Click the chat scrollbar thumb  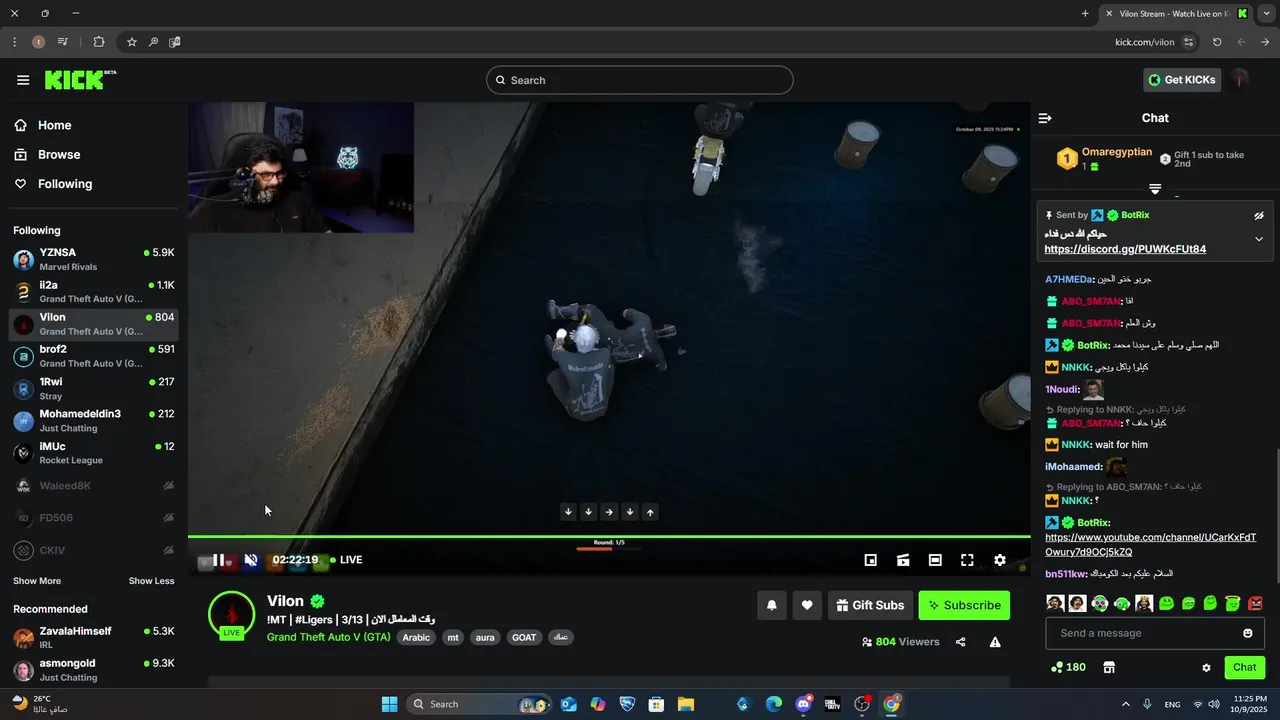click(x=1277, y=517)
